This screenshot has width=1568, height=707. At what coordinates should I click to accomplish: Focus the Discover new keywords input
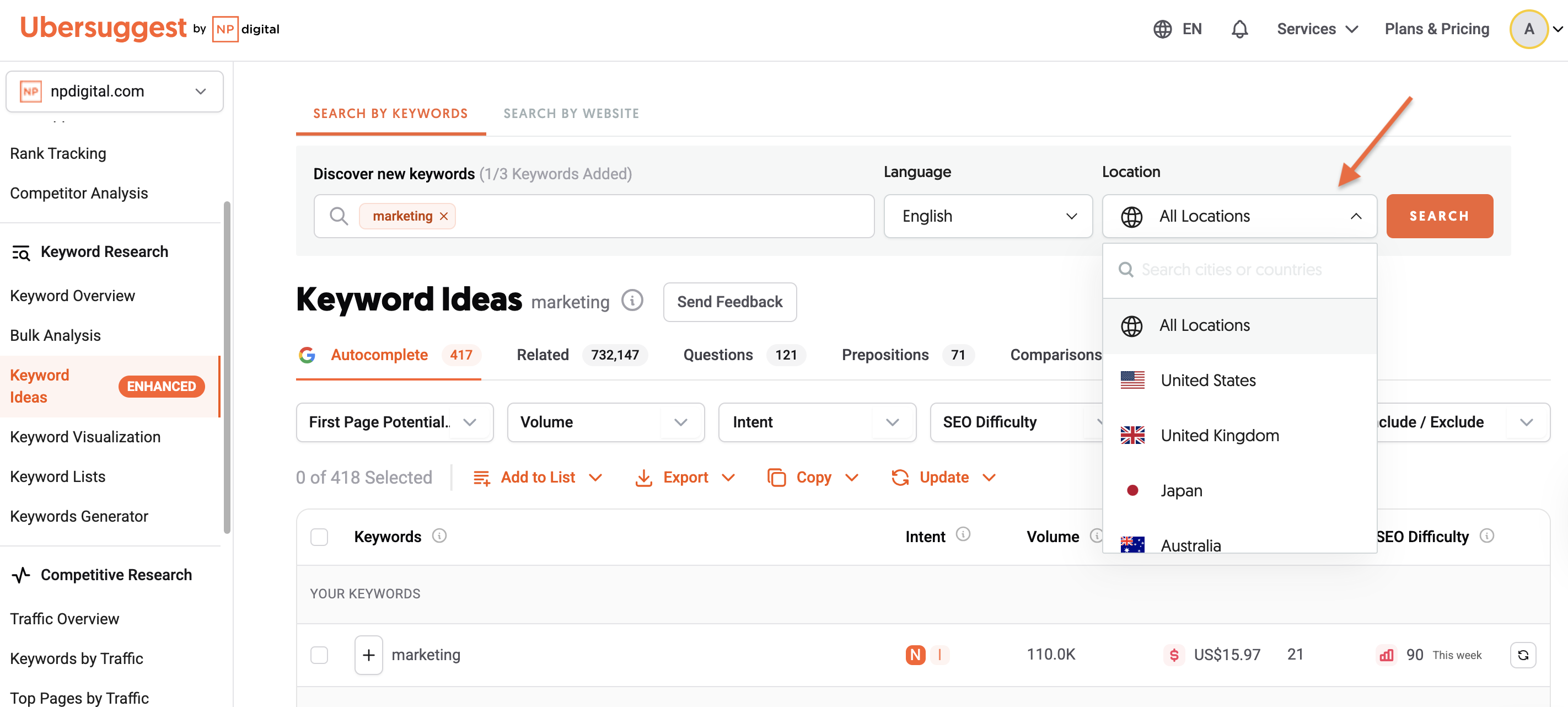[593, 216]
